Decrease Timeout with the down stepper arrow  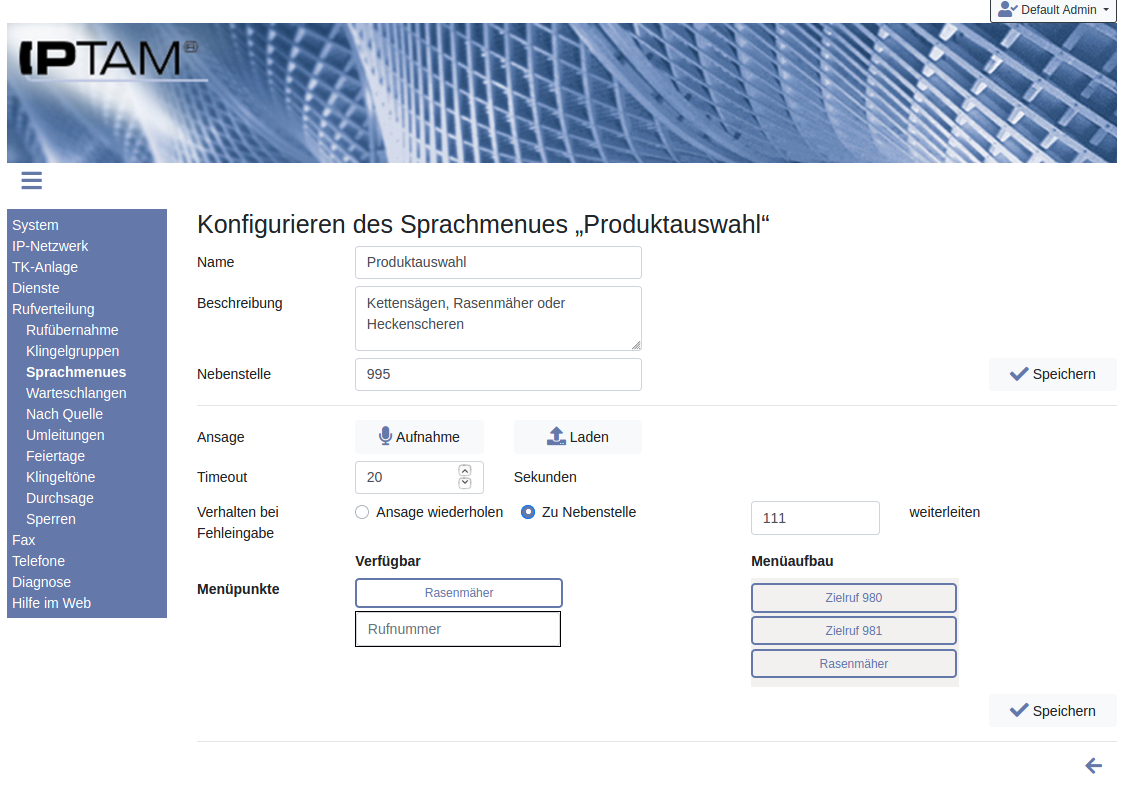pyautogui.click(x=464, y=484)
